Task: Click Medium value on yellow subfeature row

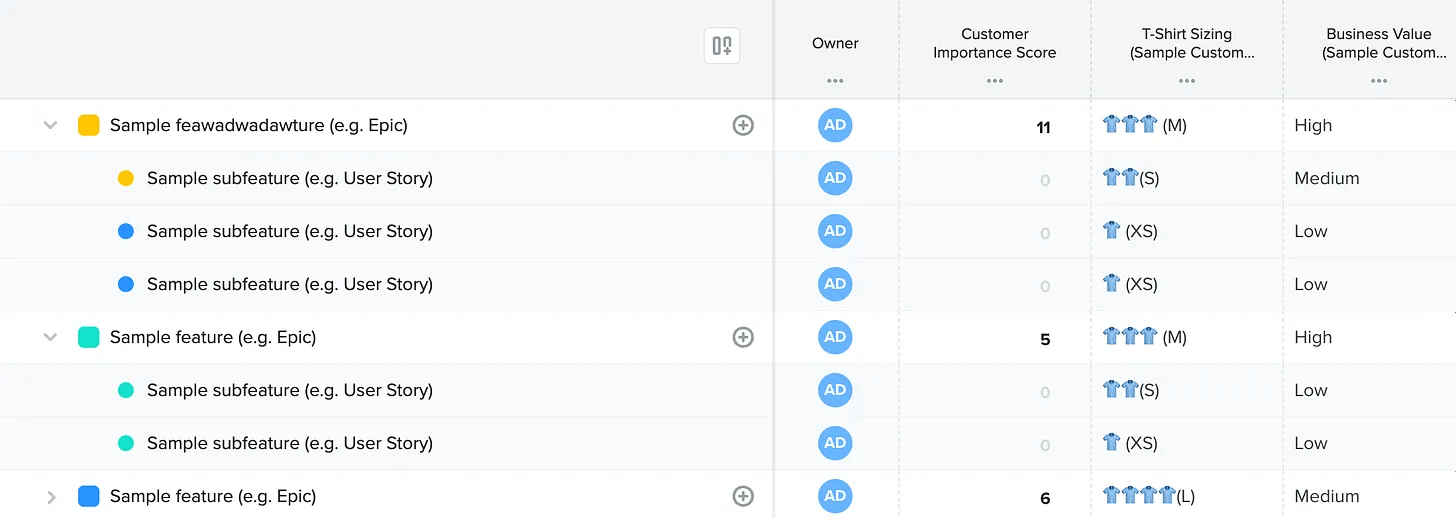Action: [x=1327, y=178]
